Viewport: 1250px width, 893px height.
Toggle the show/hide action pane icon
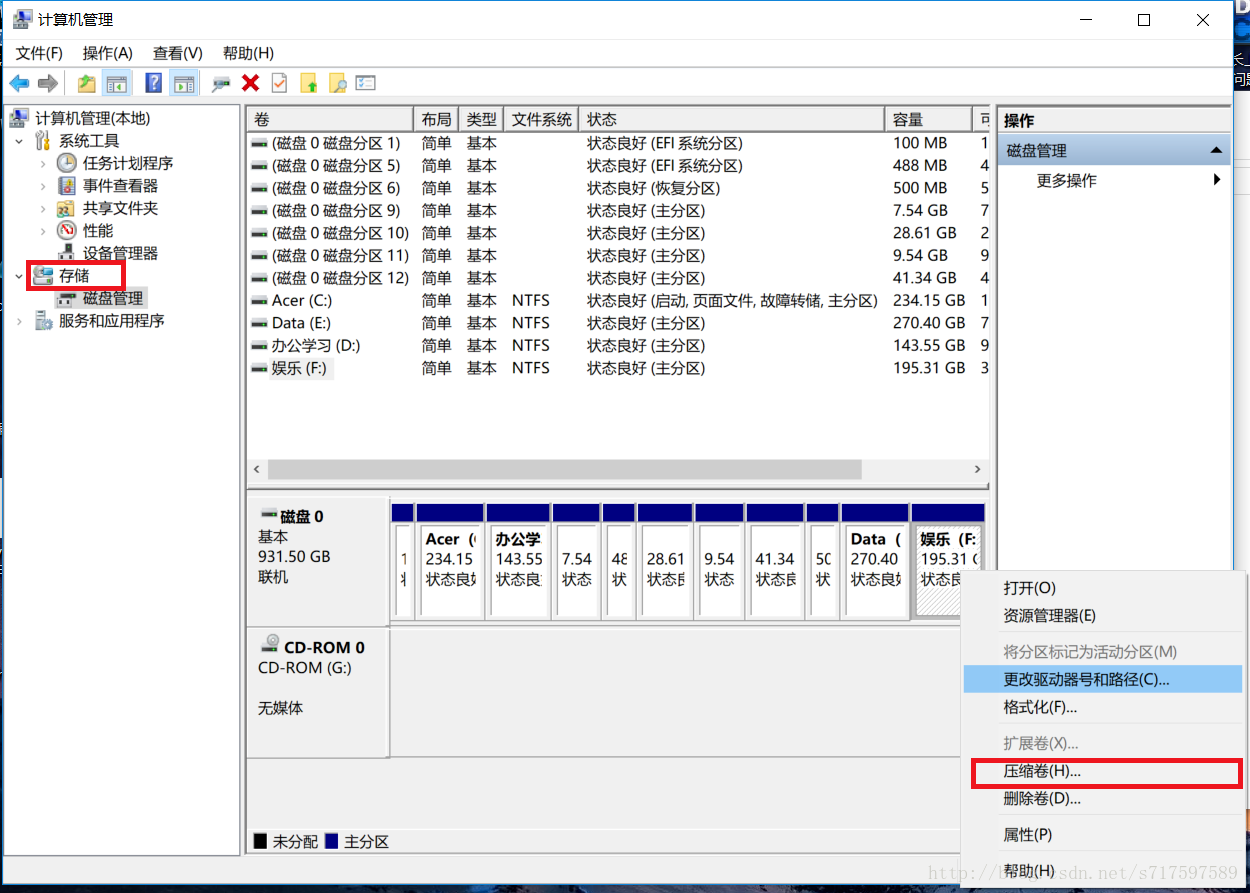pos(183,83)
